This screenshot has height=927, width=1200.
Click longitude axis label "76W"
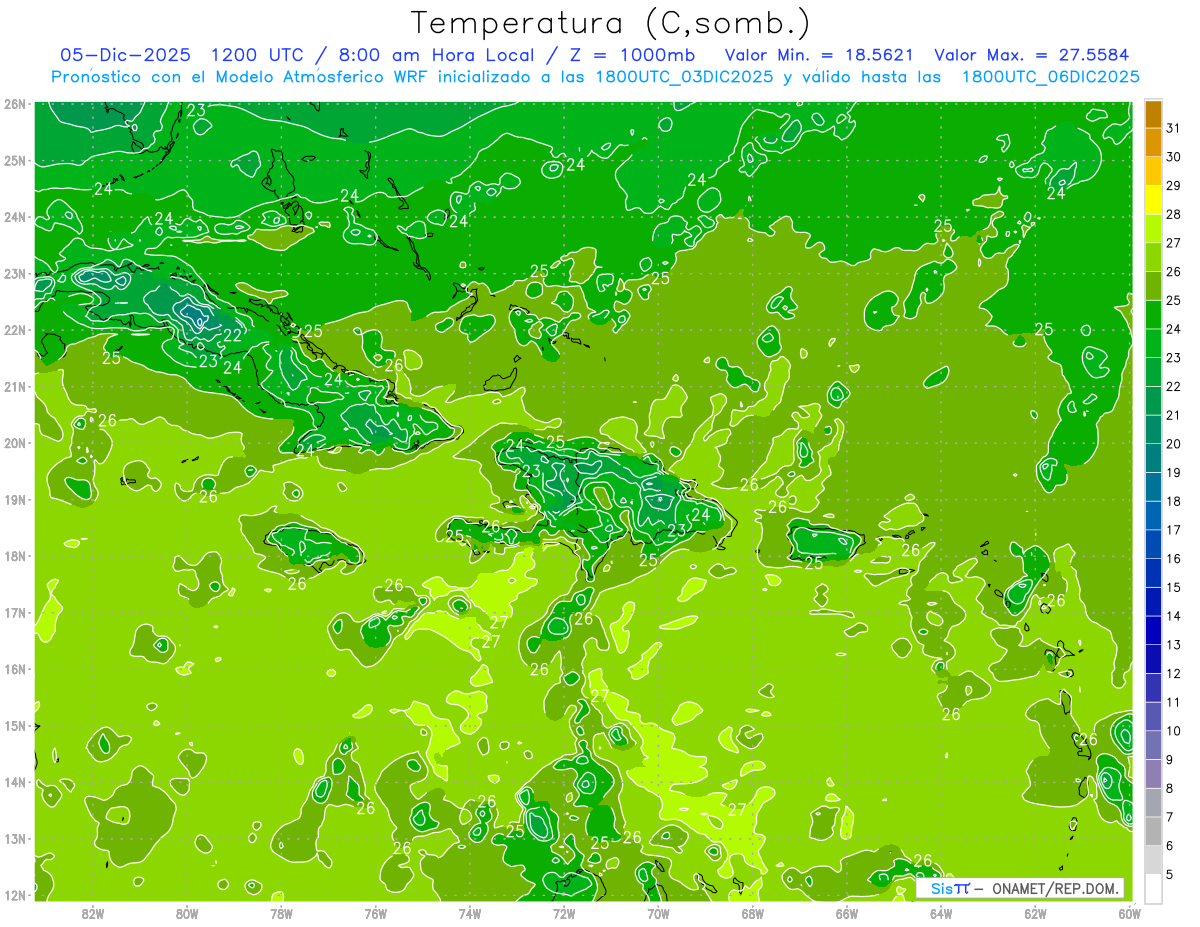tap(376, 913)
